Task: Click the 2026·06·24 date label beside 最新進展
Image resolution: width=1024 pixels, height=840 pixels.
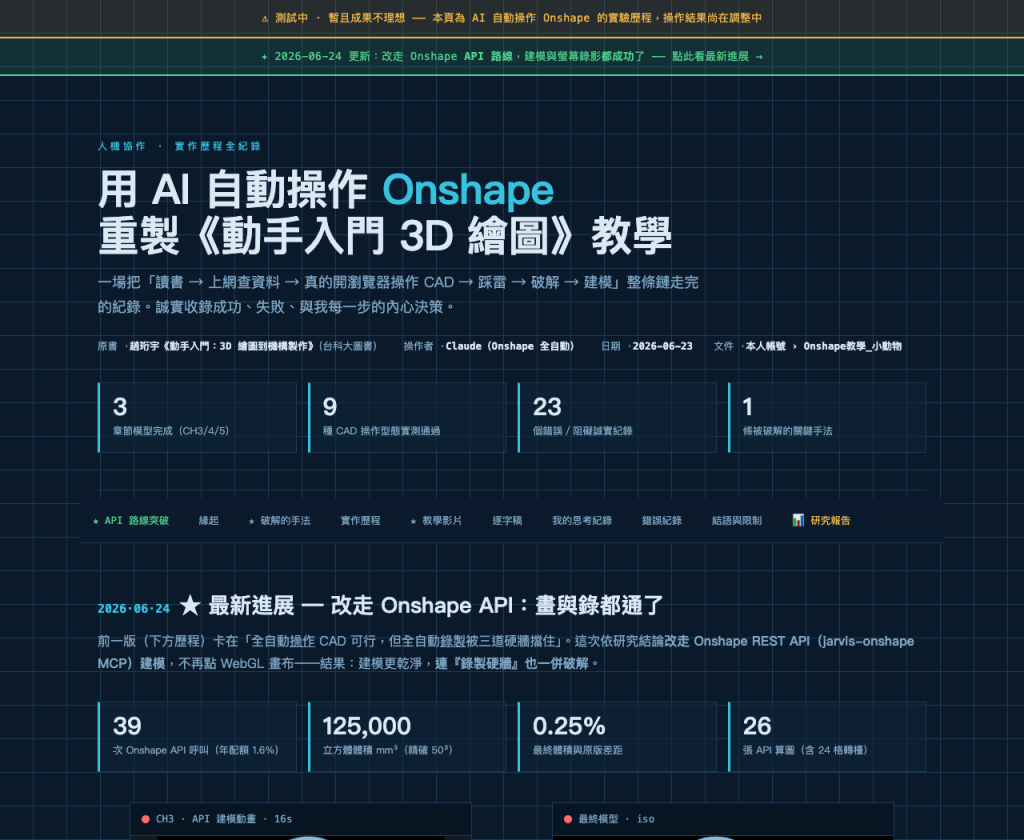Action: [x=134, y=609]
